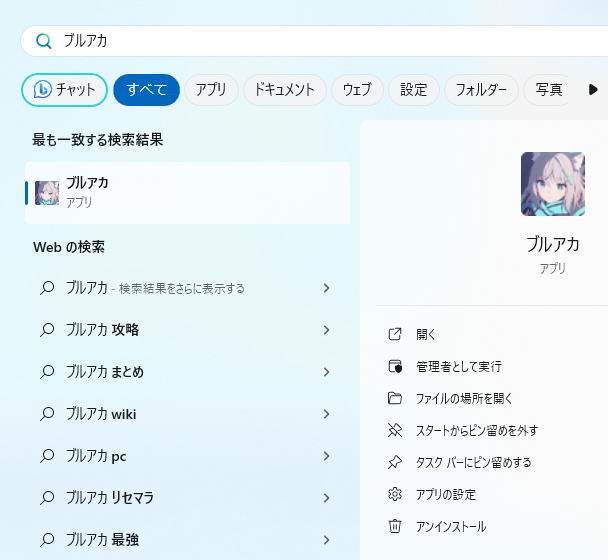
Task: Expand chevron for ブルアカ リセマラ
Action: click(x=326, y=498)
